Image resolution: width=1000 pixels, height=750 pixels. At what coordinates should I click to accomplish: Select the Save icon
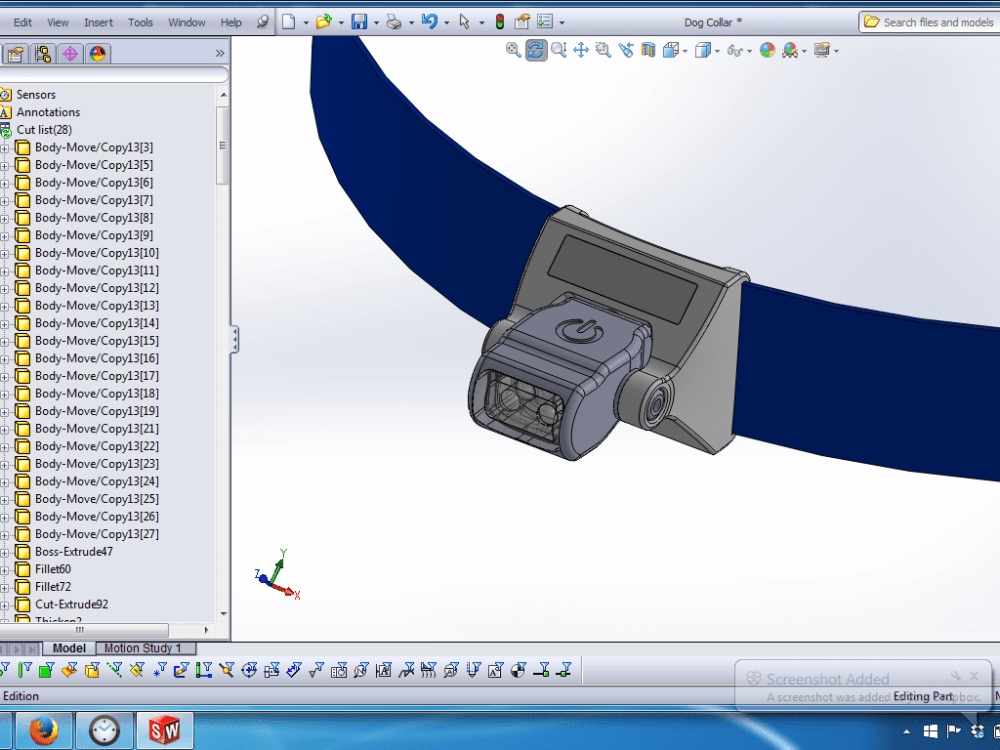pyautogui.click(x=360, y=20)
